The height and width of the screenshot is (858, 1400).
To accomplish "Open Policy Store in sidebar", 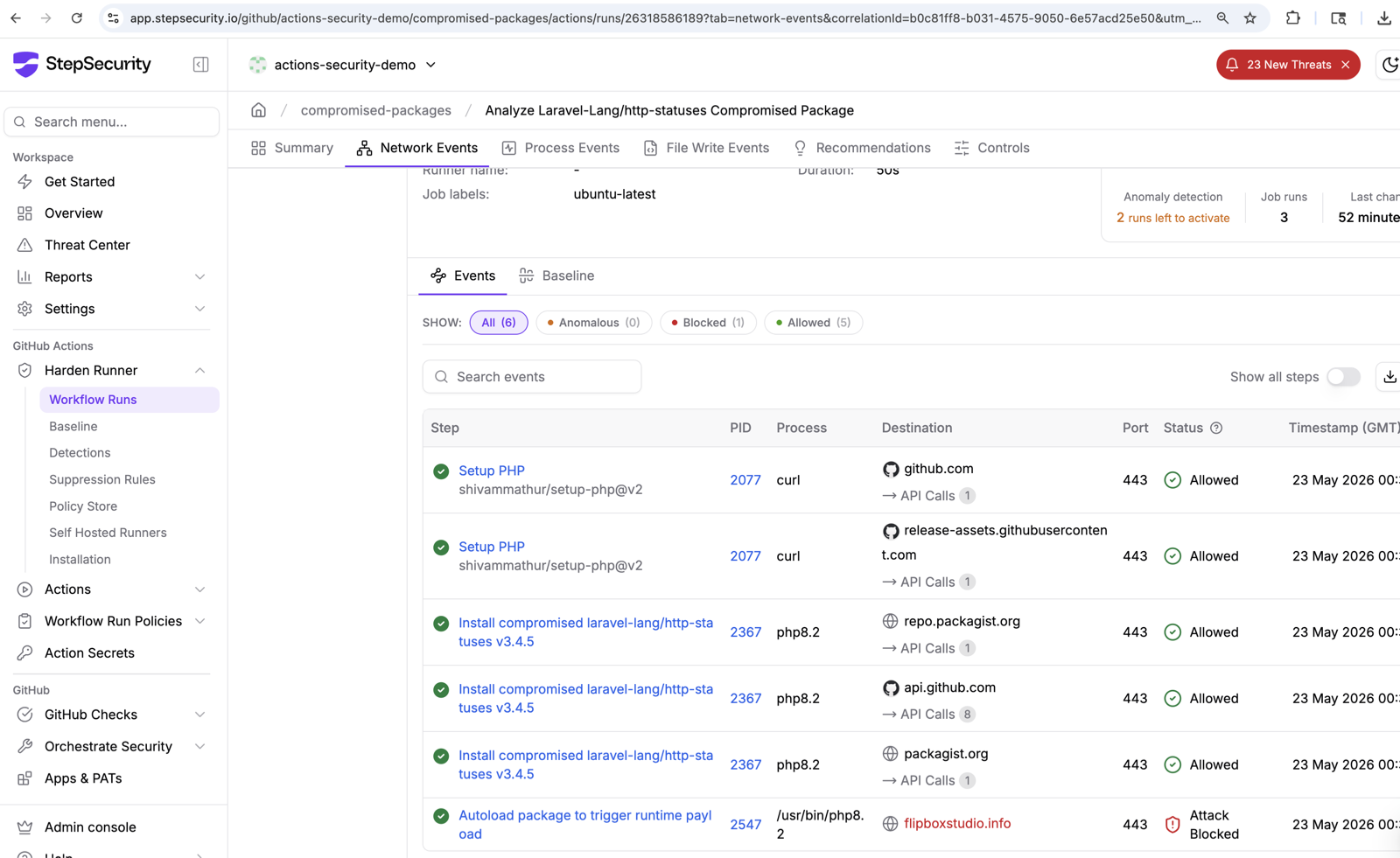I will tap(83, 506).
